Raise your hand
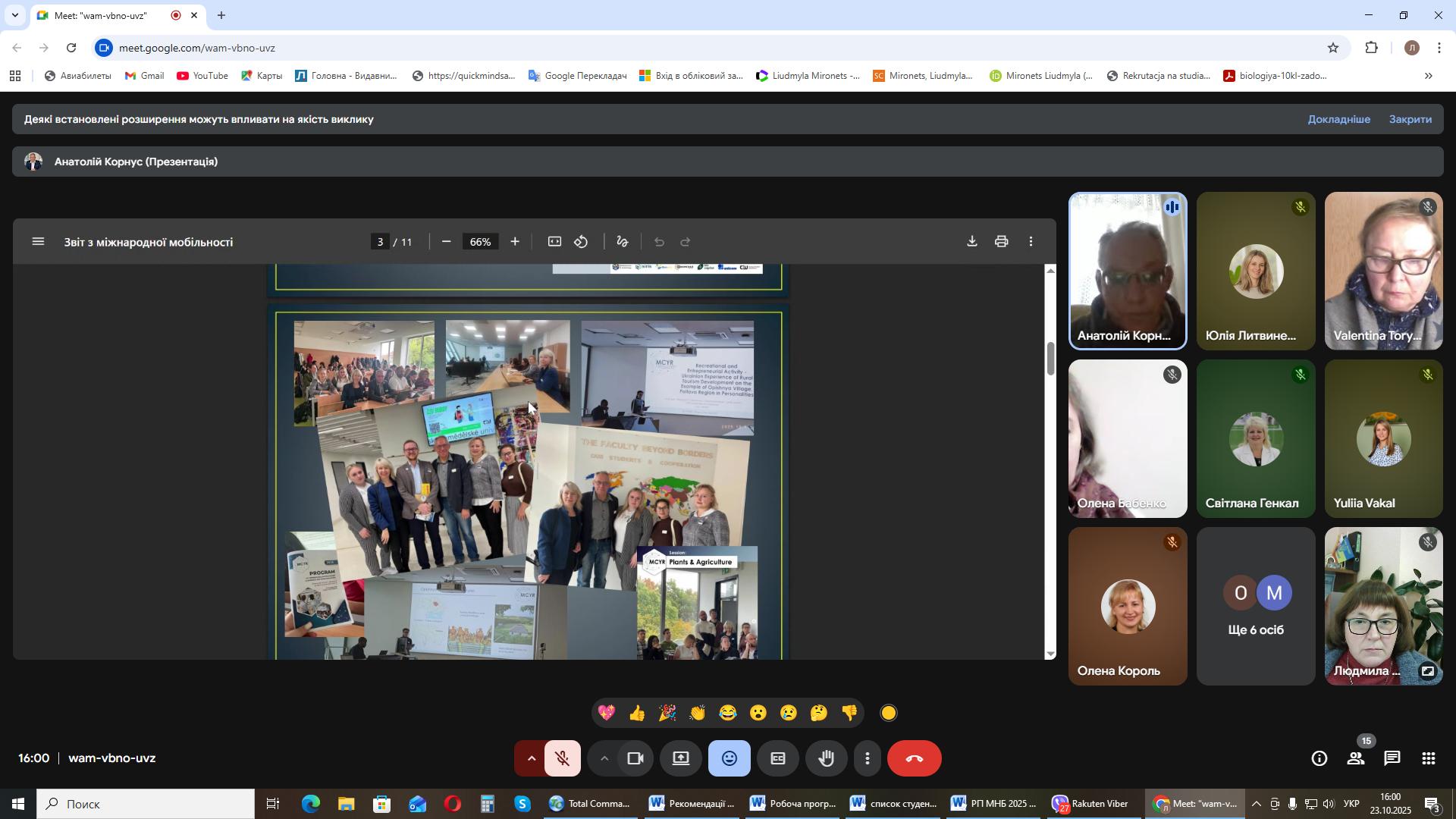1456x819 pixels. [x=826, y=759]
